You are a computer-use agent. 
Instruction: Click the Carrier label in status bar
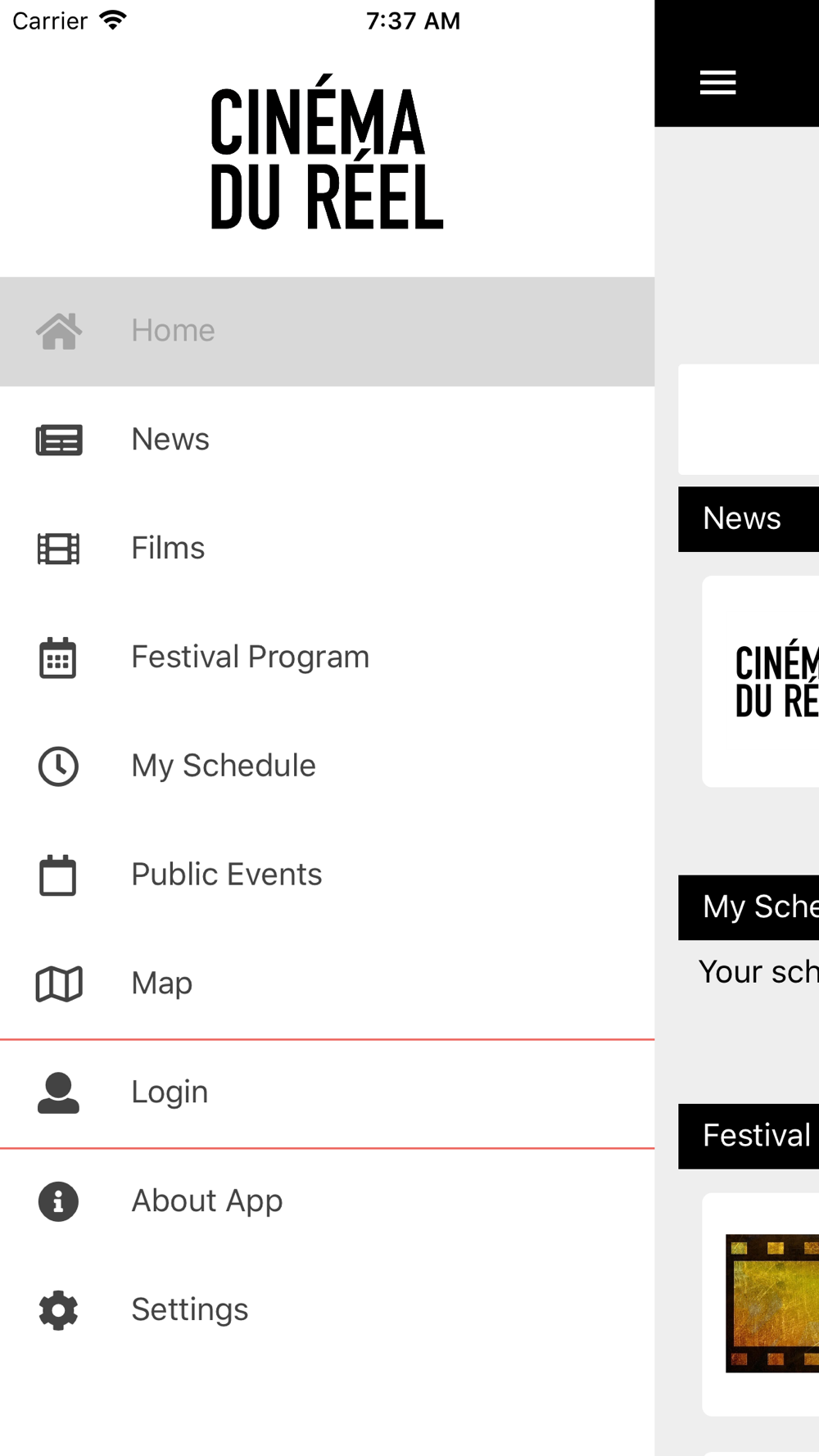point(50,21)
